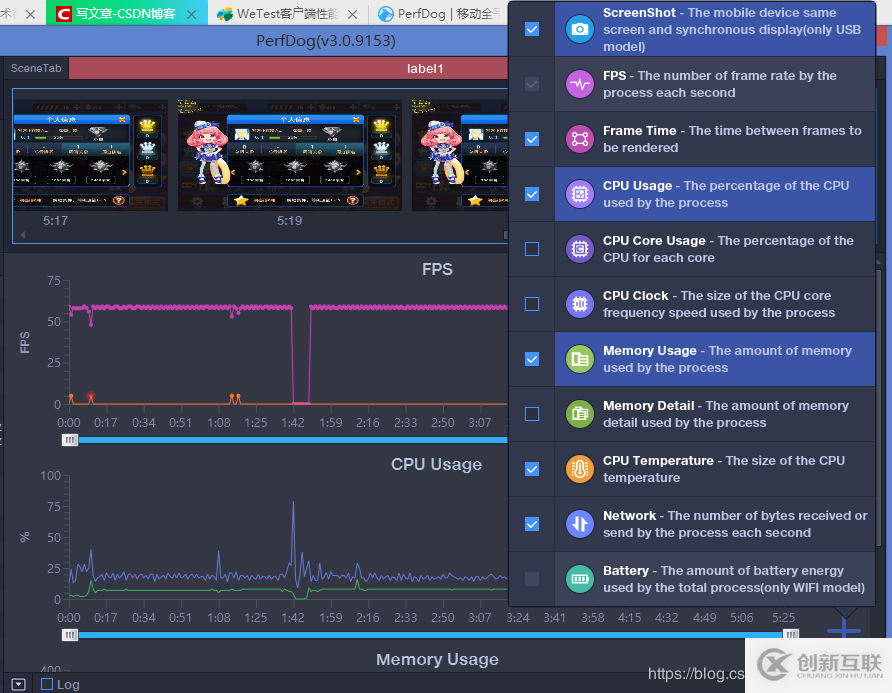Screen dimensions: 892x693
Task: Select the Battery description row
Action: (715, 579)
